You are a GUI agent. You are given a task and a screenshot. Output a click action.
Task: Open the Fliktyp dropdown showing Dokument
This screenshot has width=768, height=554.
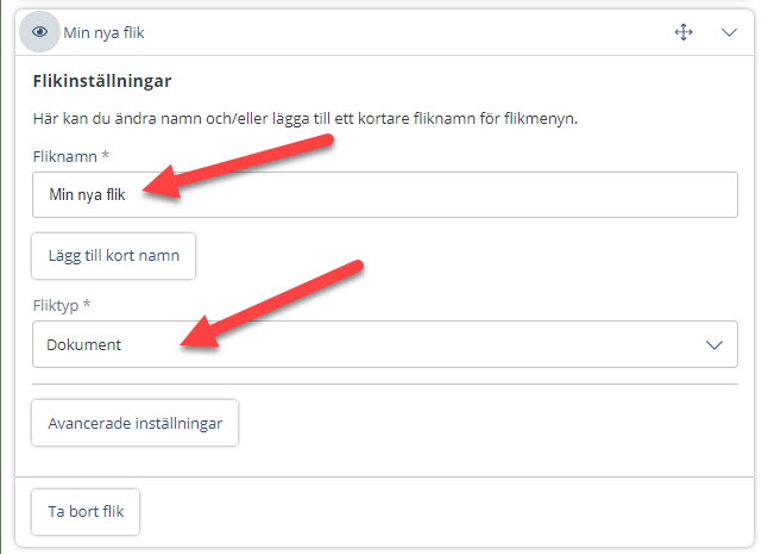click(384, 344)
